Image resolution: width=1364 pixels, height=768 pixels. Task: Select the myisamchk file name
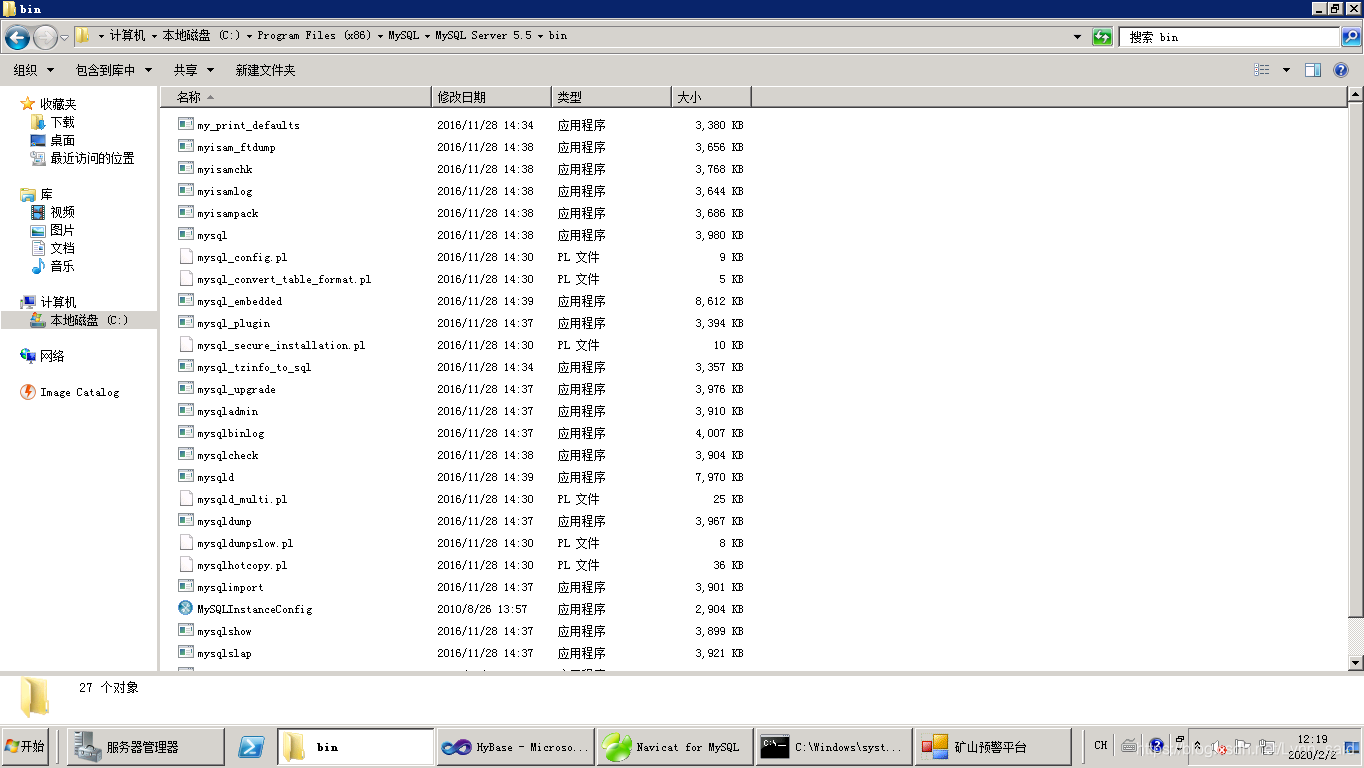tap(225, 169)
